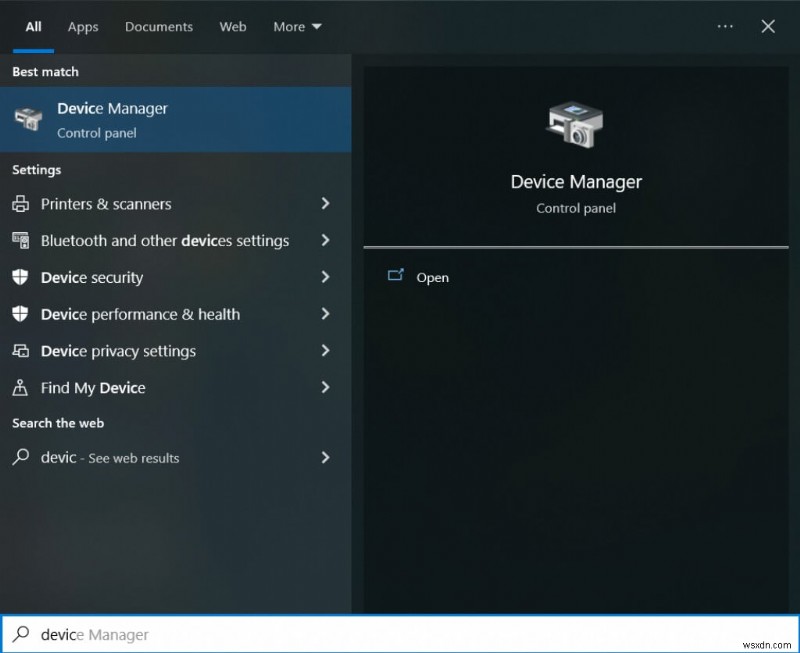Expand the devic web results chevron
Image resolution: width=800 pixels, height=653 pixels.
point(326,458)
